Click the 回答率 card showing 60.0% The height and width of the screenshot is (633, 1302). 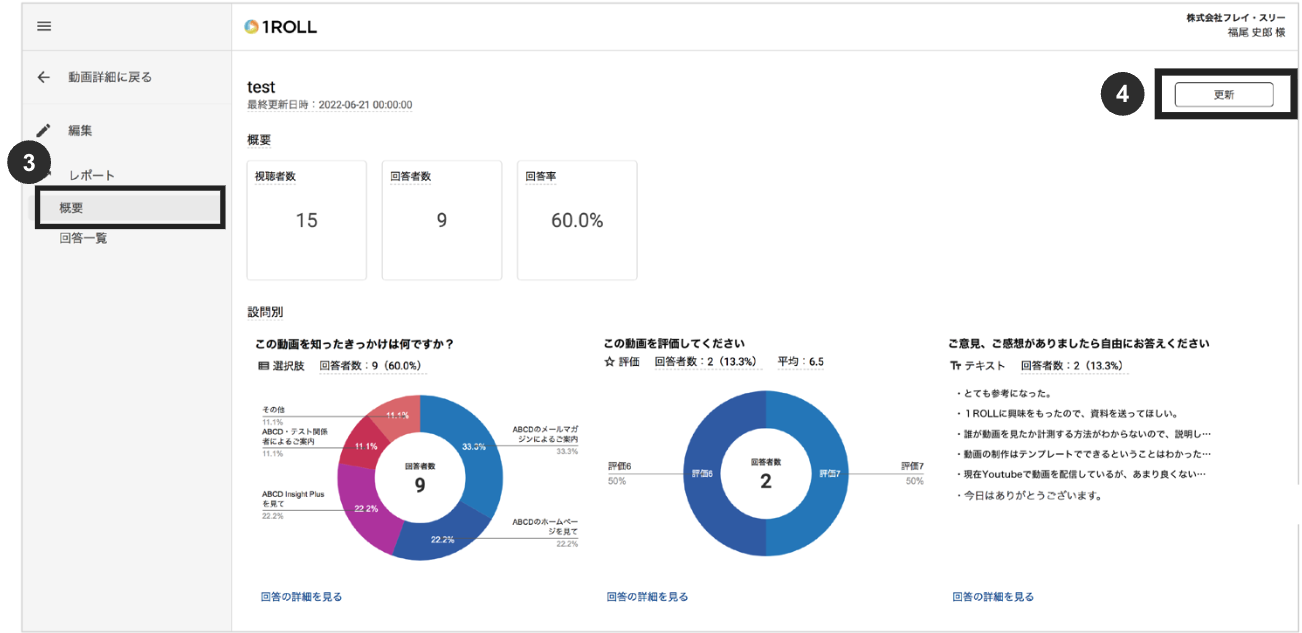click(576, 220)
